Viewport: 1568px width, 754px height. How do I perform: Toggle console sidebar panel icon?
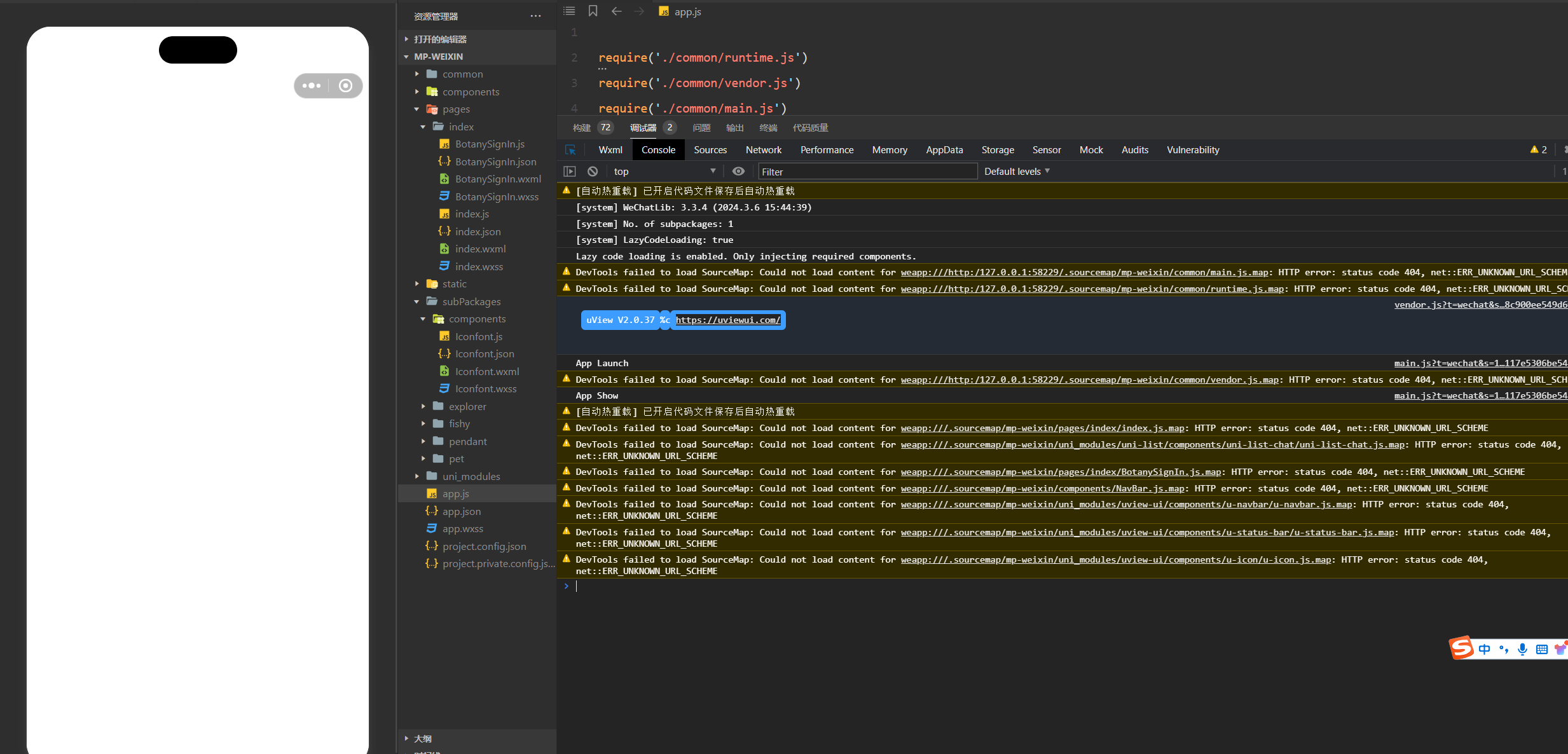coord(570,172)
